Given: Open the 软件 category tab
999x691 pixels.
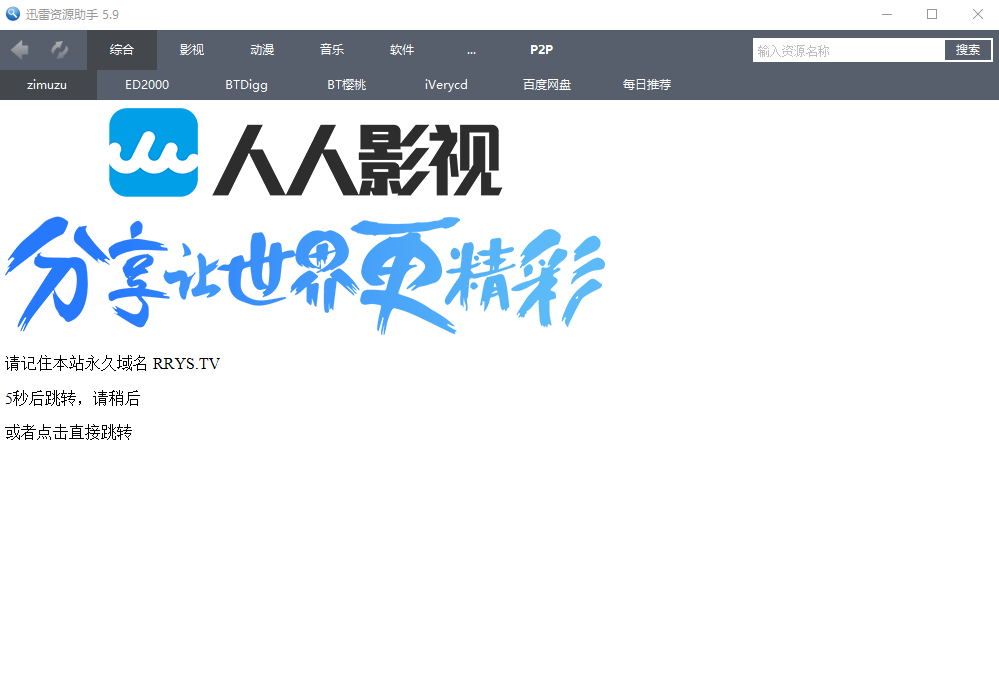Looking at the screenshot, I should tap(402, 50).
